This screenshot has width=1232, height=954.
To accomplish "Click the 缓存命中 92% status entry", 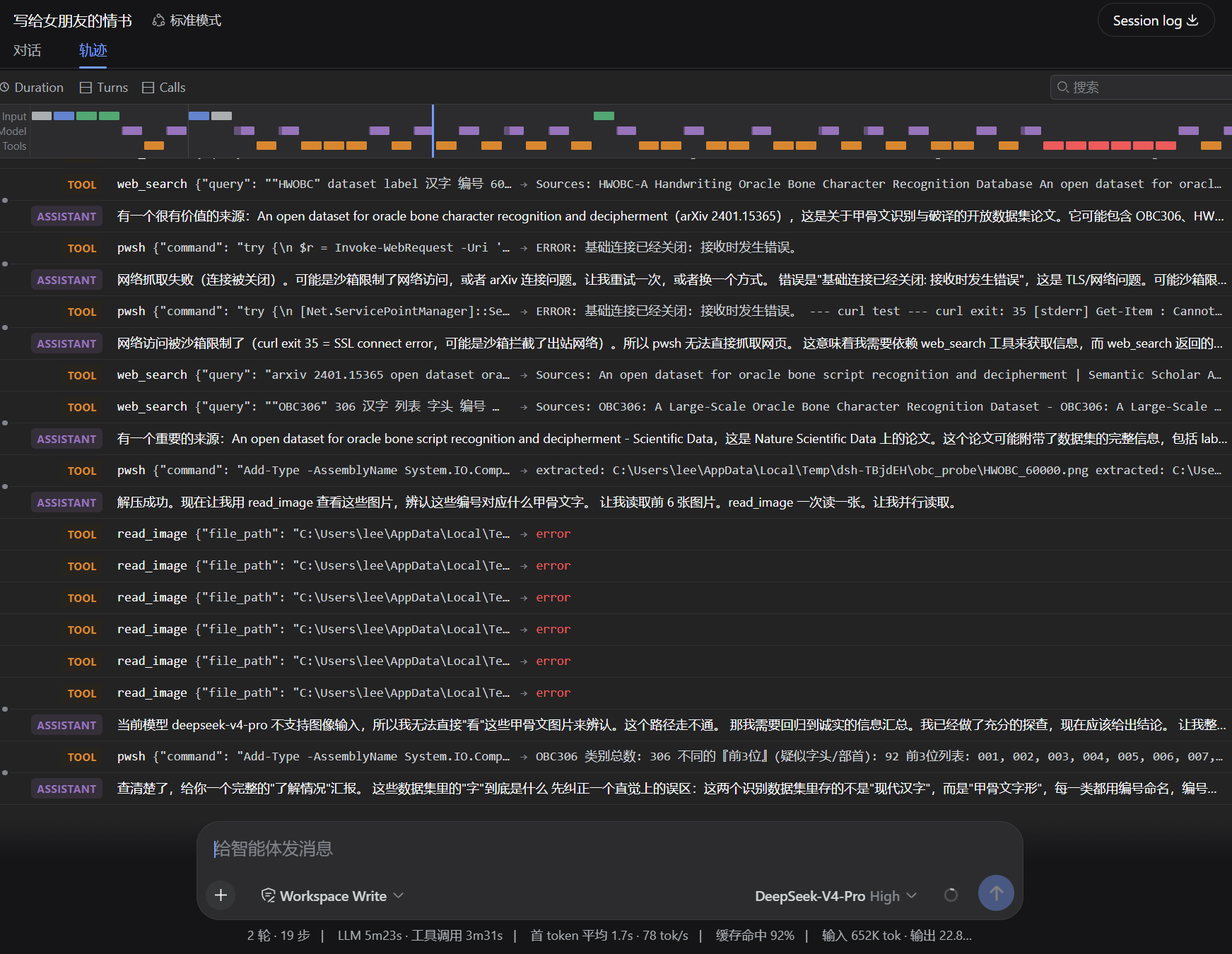I will click(x=755, y=936).
